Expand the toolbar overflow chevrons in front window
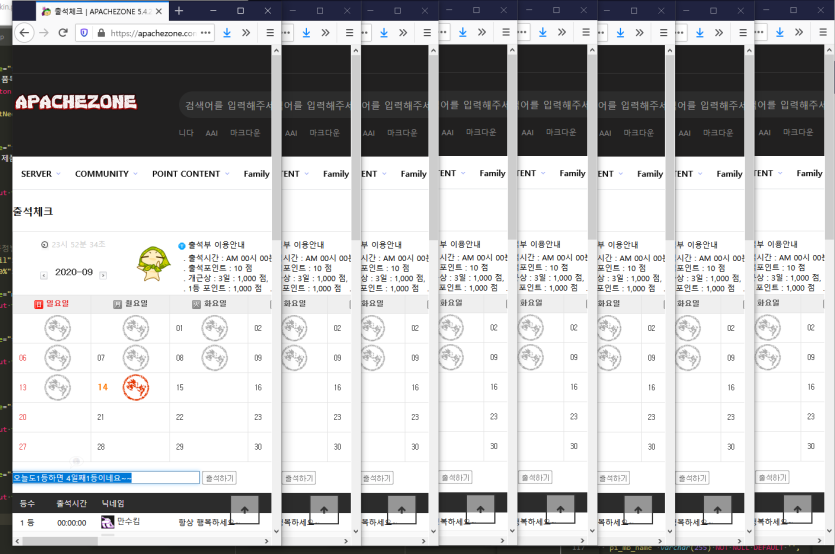Screen dimensions: 835x554 pyautogui.click(x=246, y=33)
